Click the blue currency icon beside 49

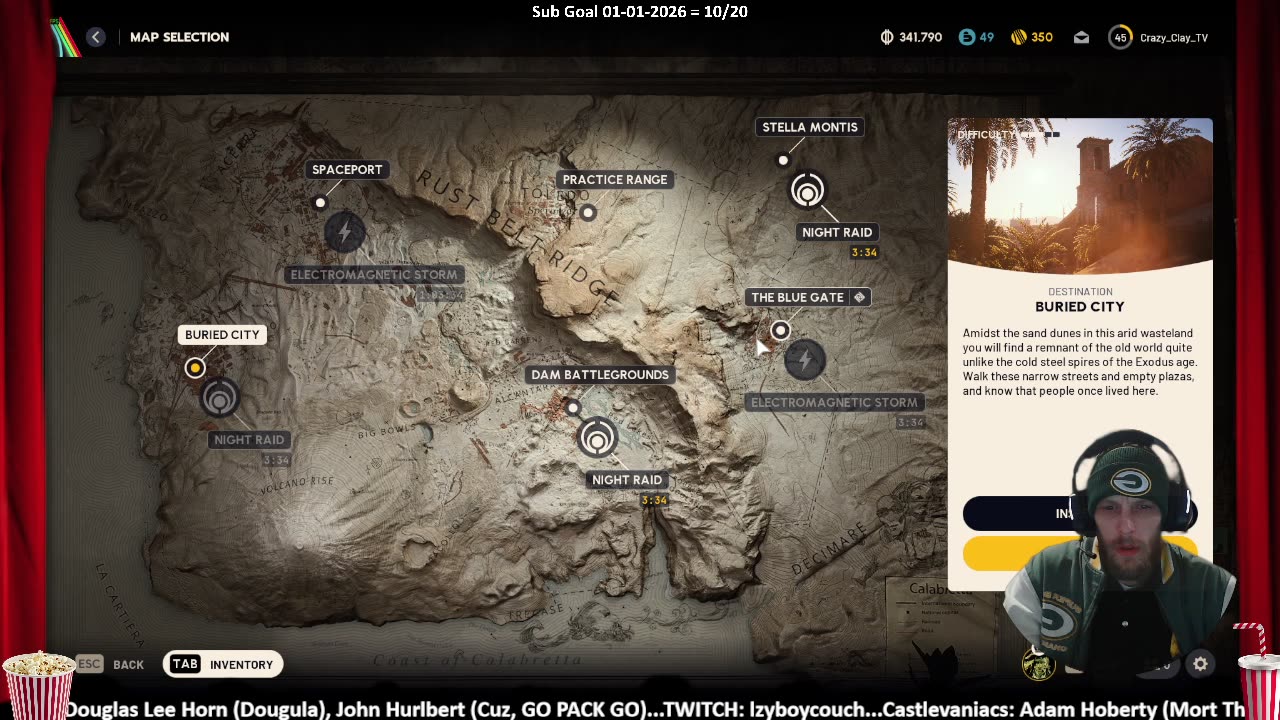[x=966, y=37]
